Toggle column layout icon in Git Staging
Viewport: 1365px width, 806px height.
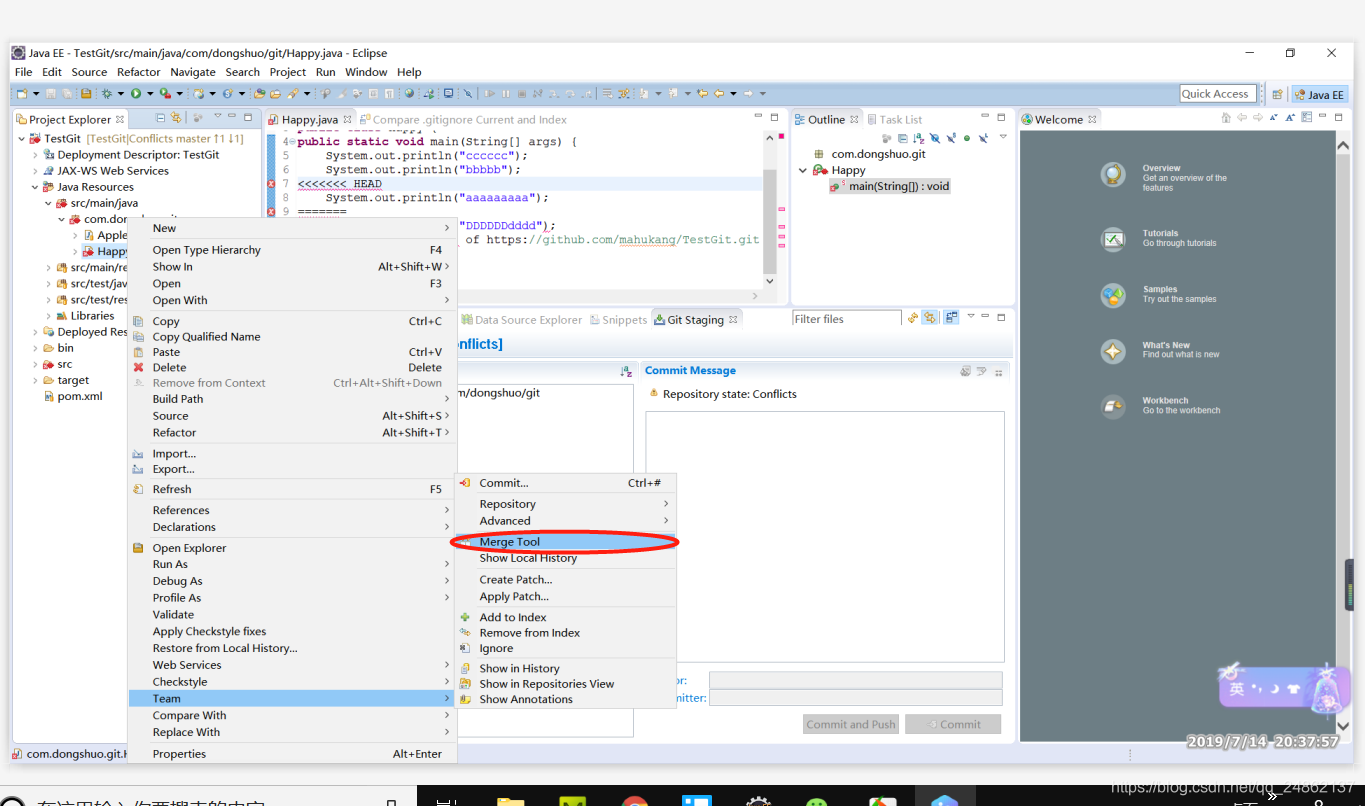pos(951,318)
